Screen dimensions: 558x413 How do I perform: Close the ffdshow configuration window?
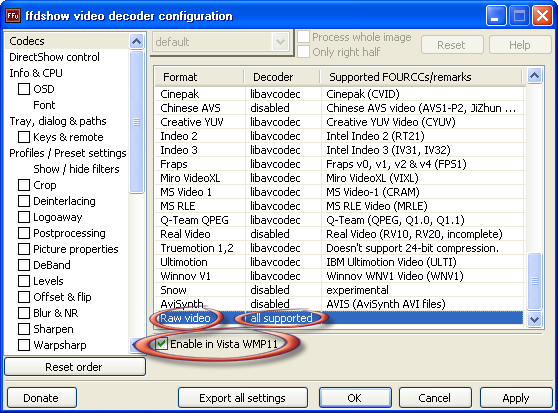click(542, 16)
